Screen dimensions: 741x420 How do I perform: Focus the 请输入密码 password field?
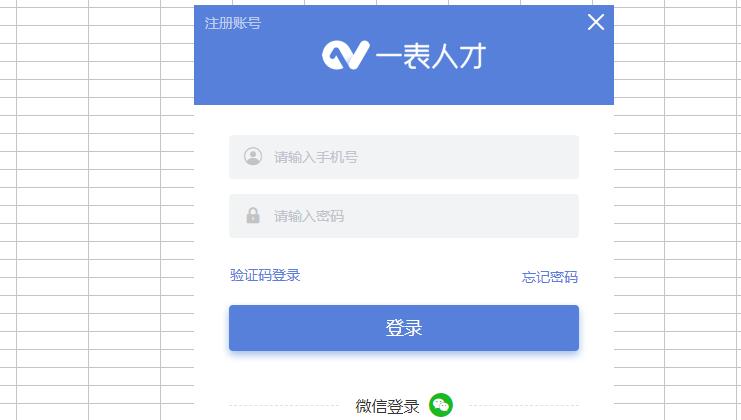pos(404,216)
